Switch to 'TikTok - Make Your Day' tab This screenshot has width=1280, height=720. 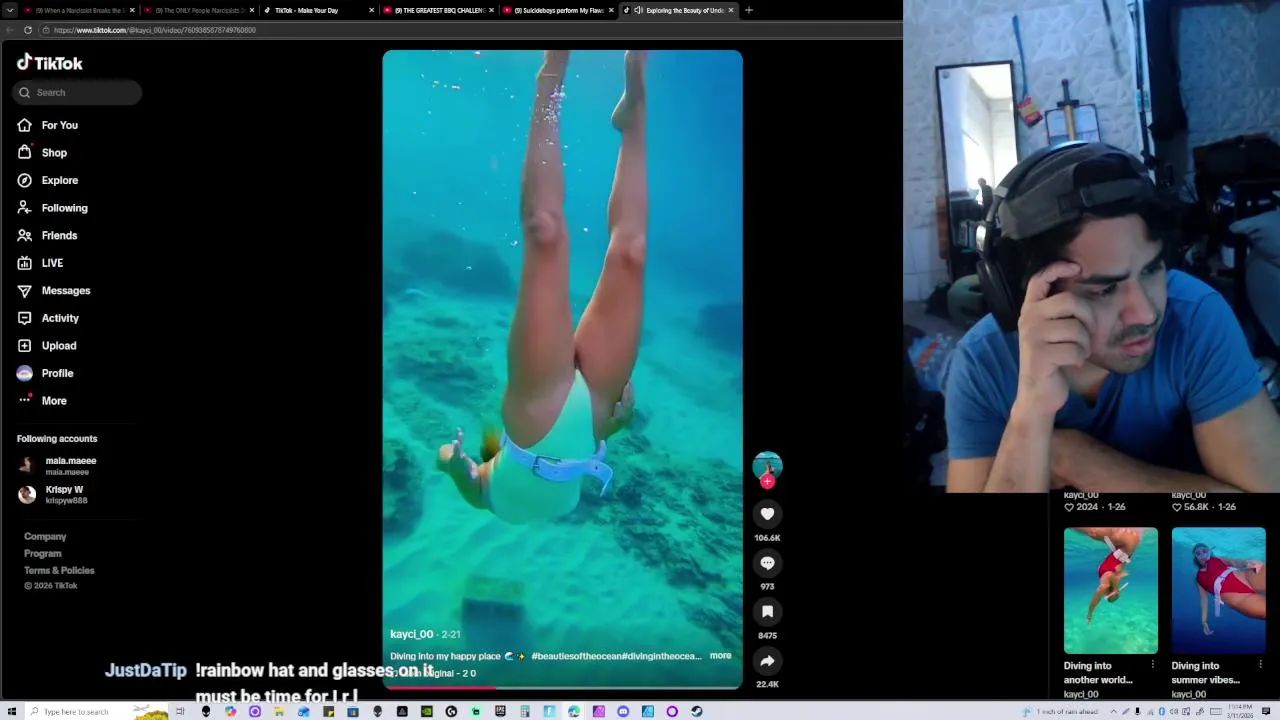[318, 10]
